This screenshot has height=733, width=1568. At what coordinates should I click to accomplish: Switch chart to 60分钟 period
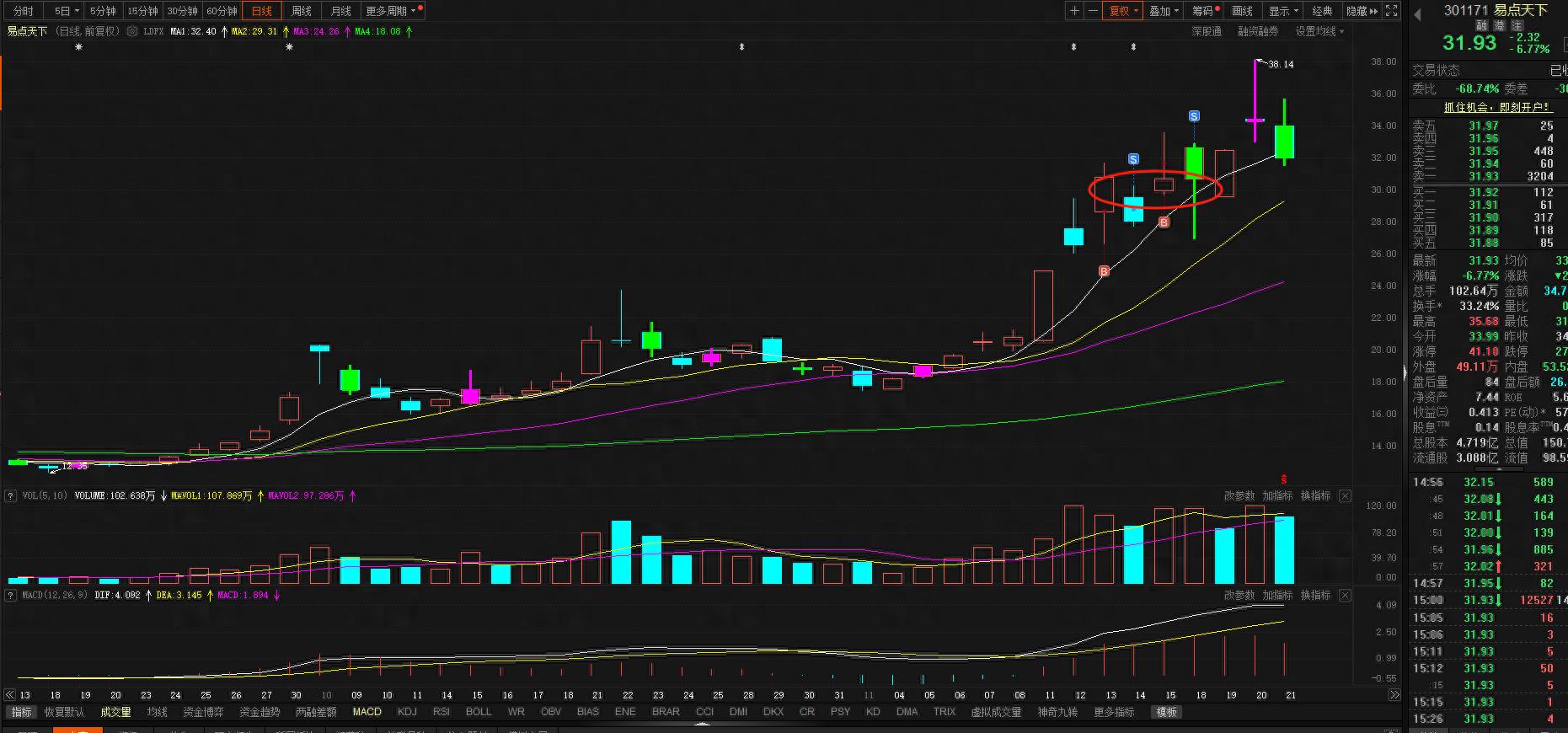coord(222,11)
